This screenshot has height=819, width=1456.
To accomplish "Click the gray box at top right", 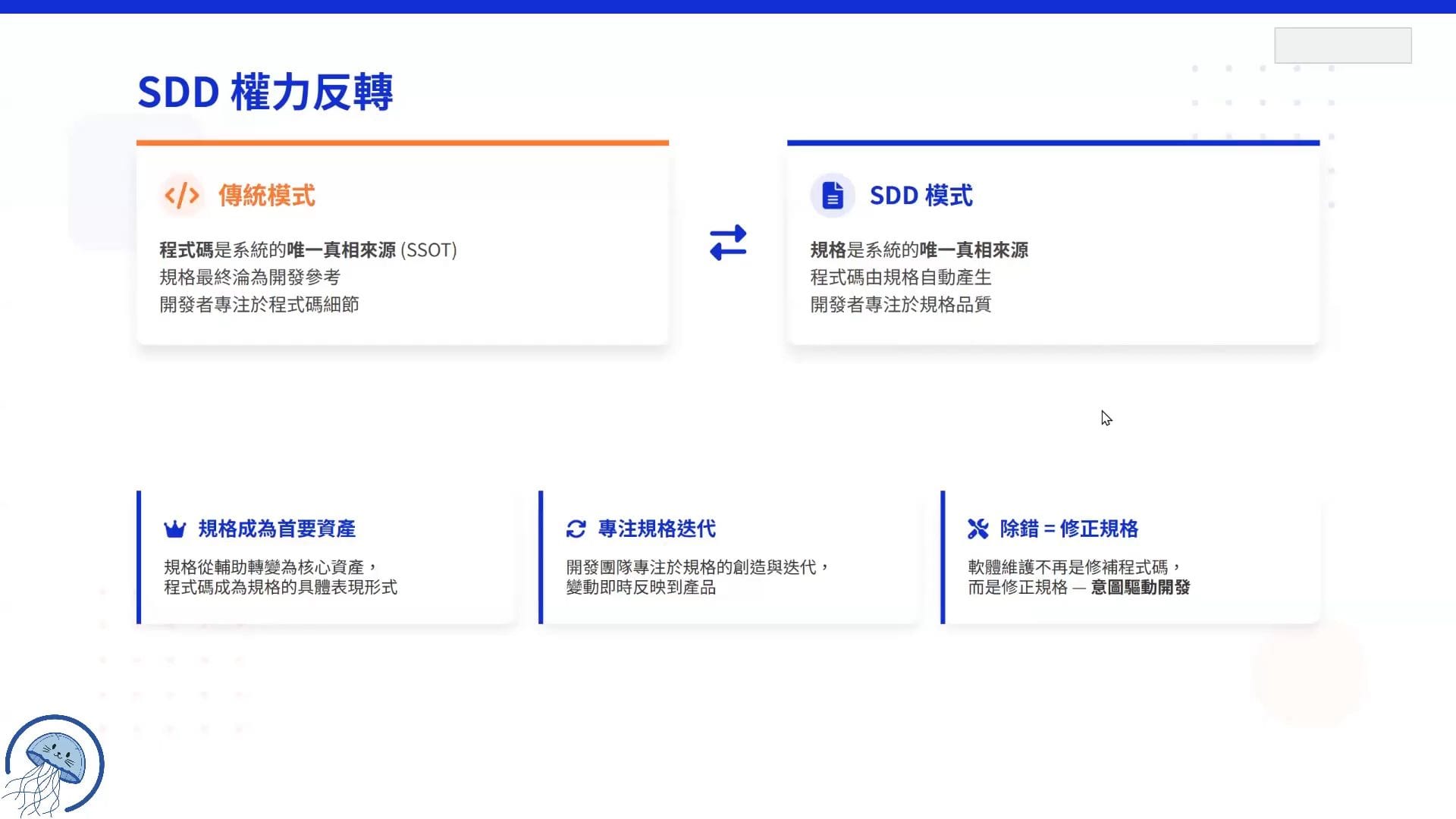I will (1342, 45).
